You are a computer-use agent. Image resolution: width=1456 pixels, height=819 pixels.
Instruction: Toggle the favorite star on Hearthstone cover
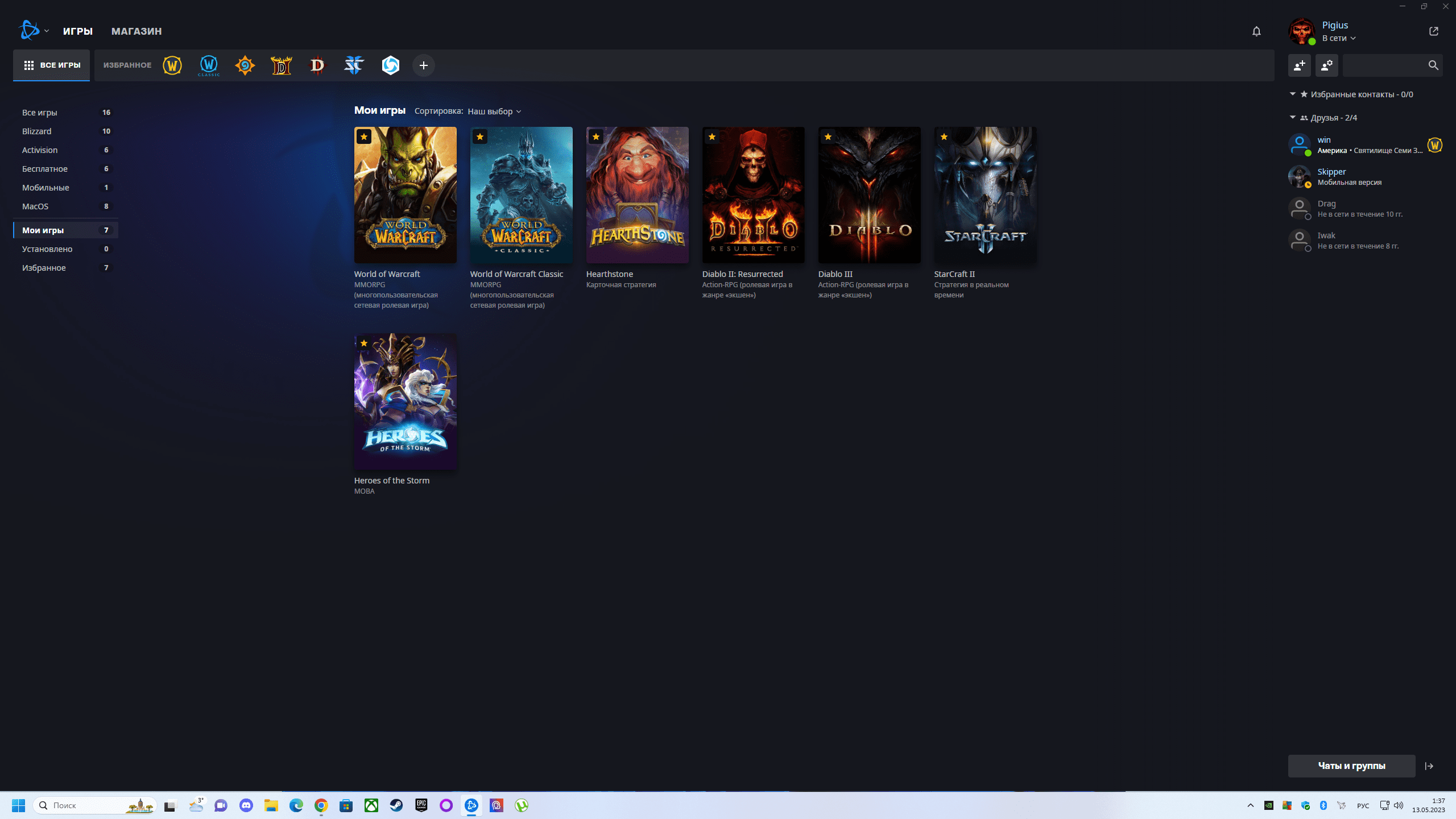click(x=595, y=136)
